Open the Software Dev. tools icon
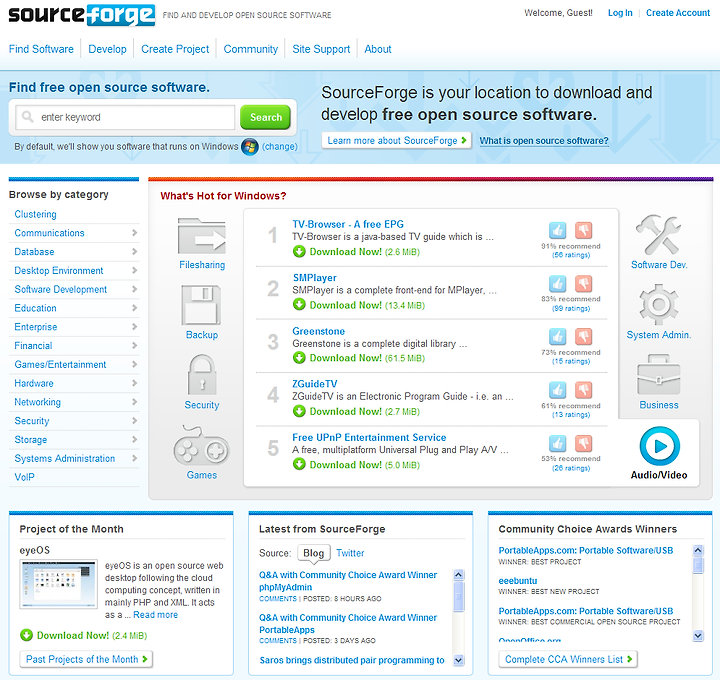The width and height of the screenshot is (720, 680). [x=658, y=235]
